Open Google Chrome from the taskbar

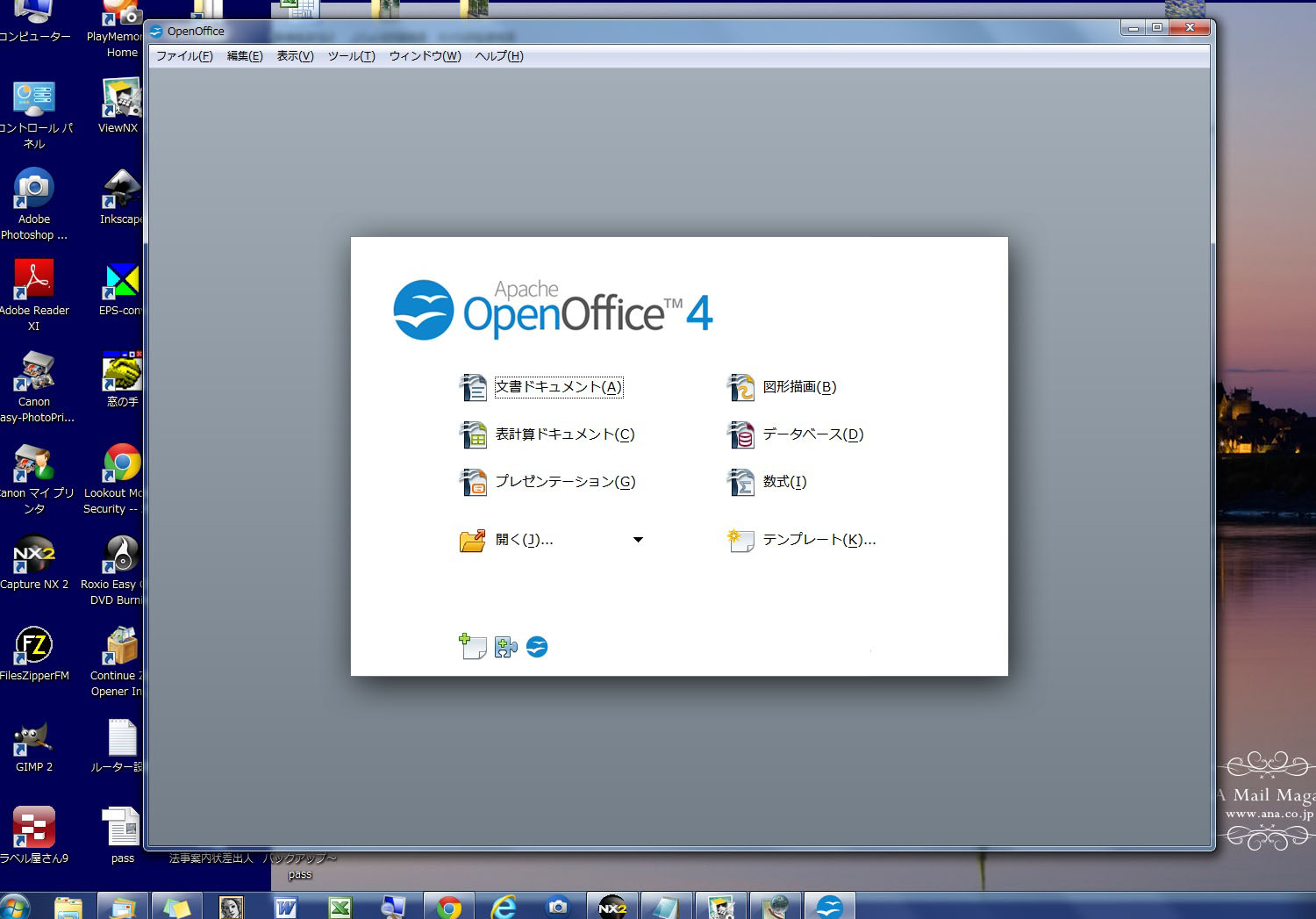point(449,907)
